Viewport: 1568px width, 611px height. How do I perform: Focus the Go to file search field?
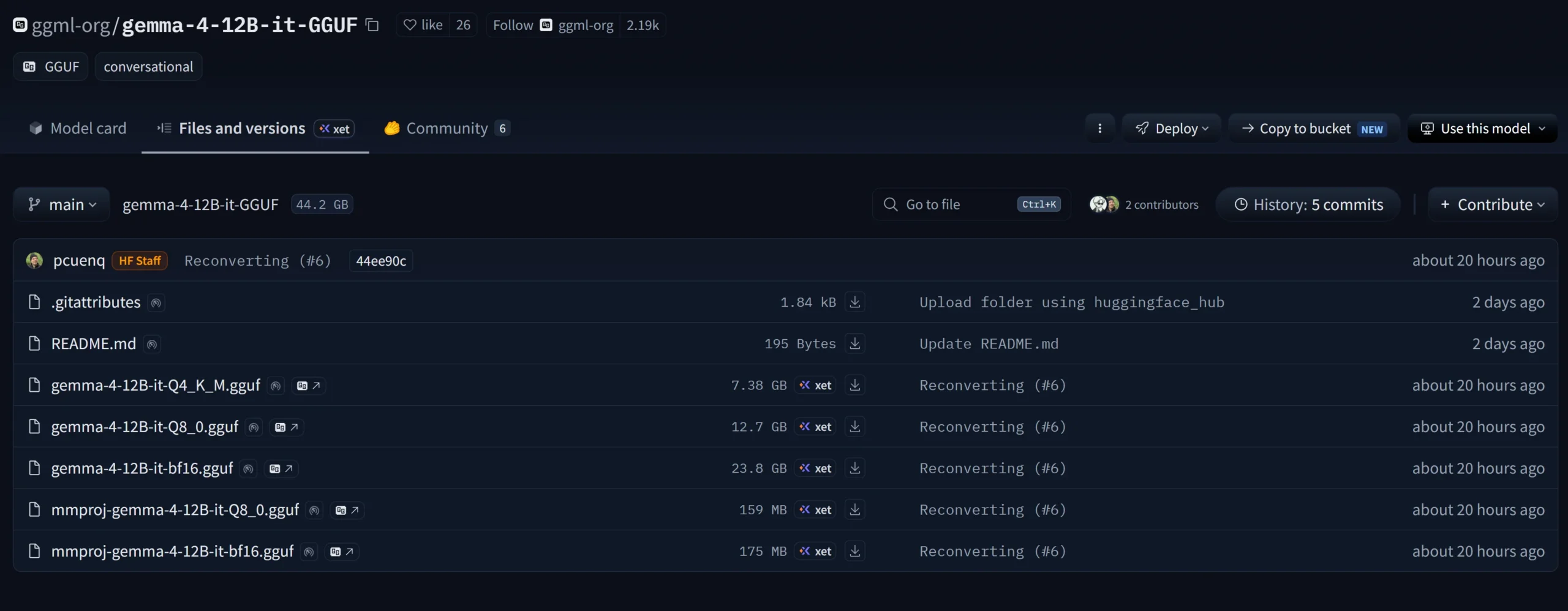971,204
